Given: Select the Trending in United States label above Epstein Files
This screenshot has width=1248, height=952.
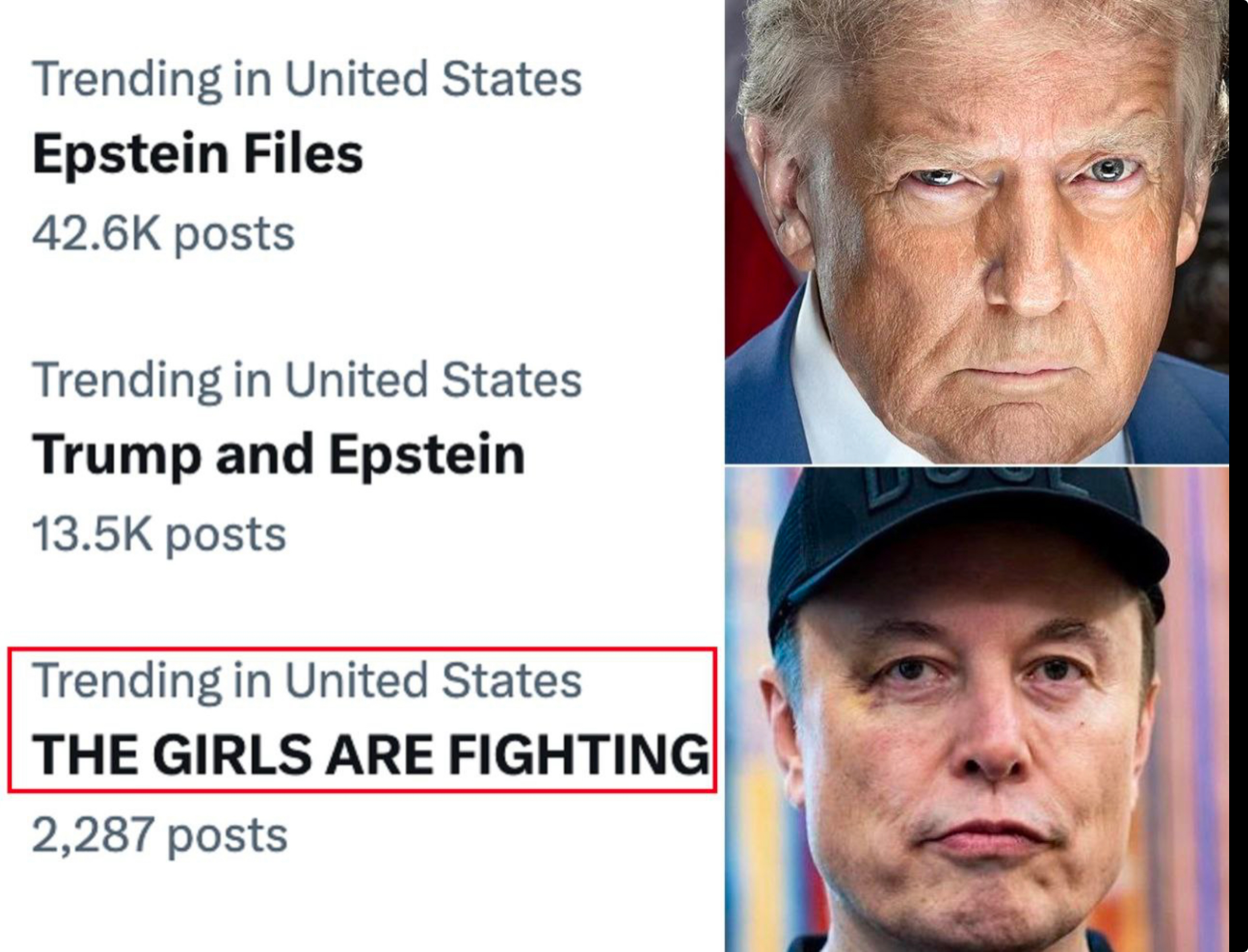Looking at the screenshot, I should (x=307, y=79).
